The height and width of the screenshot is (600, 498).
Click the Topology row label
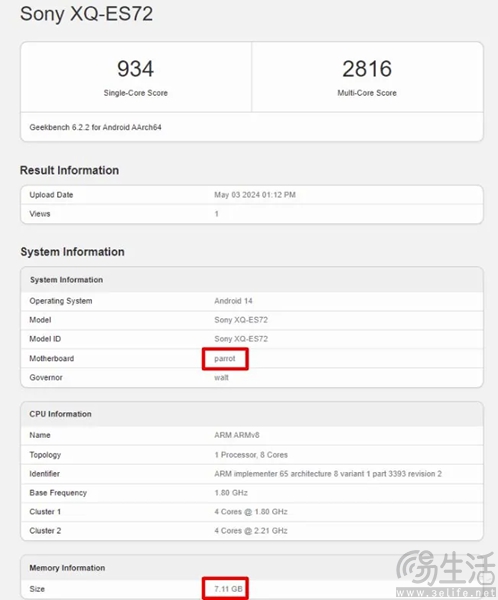45,455
